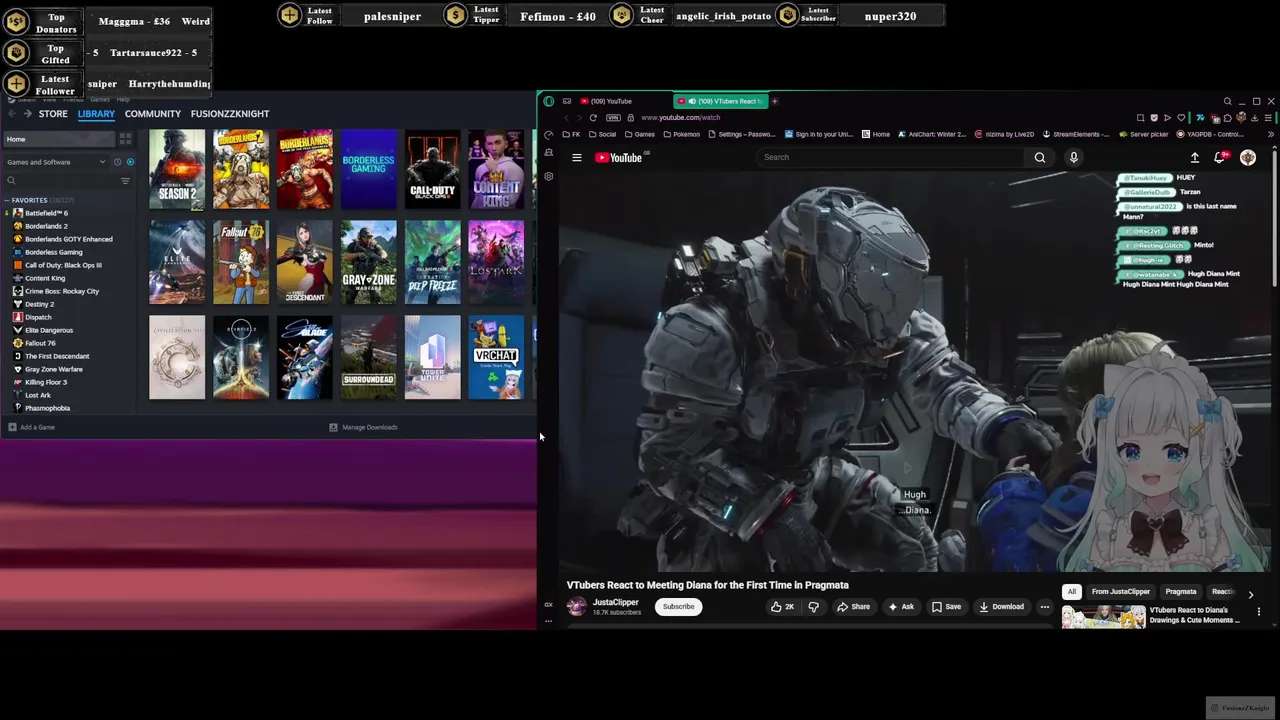Select Borderlands GOTY Enhanced in list
1280x720 pixels.
[69, 239]
